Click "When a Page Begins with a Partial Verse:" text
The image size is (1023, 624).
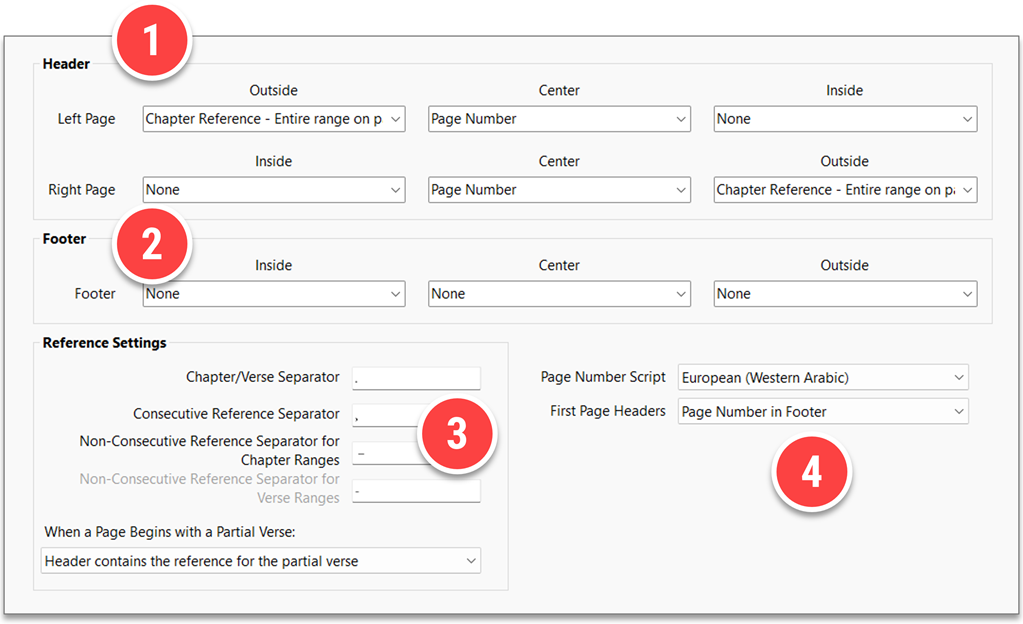coord(170,532)
